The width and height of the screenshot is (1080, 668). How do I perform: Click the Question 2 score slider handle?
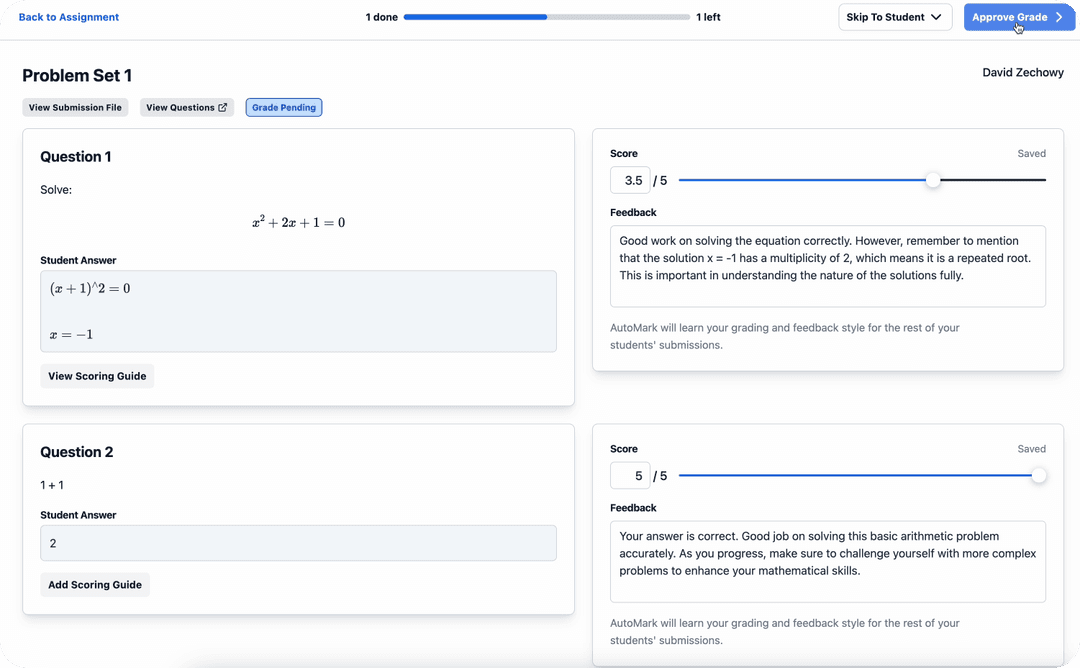pos(1039,475)
